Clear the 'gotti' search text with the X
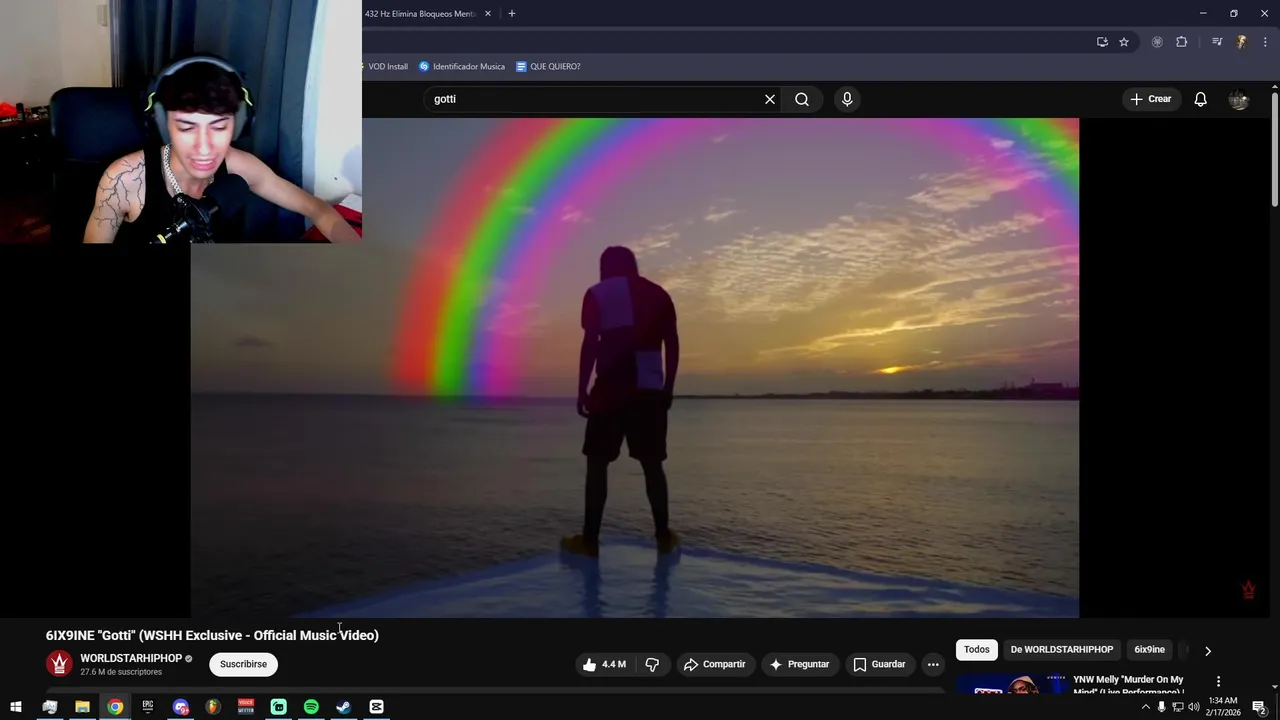The width and height of the screenshot is (1280, 720). [x=770, y=99]
